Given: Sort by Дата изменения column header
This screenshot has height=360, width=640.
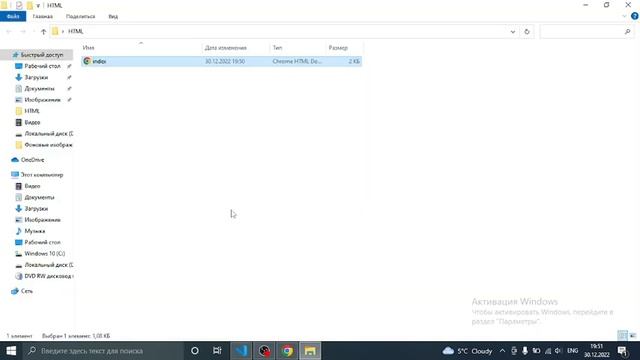Looking at the screenshot, I should [x=236, y=48].
